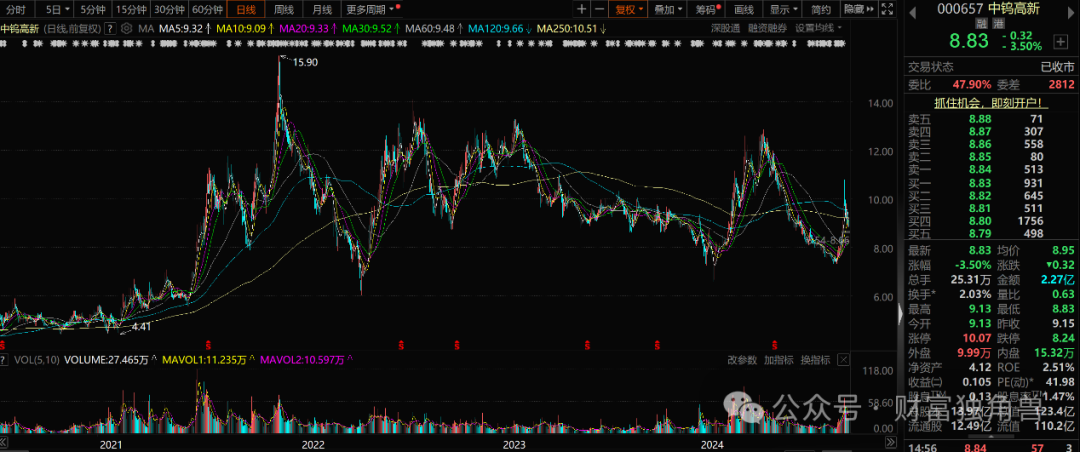The height and width of the screenshot is (452, 1080).
Task: Click the 买一 8.83 order row
Action: click(990, 182)
